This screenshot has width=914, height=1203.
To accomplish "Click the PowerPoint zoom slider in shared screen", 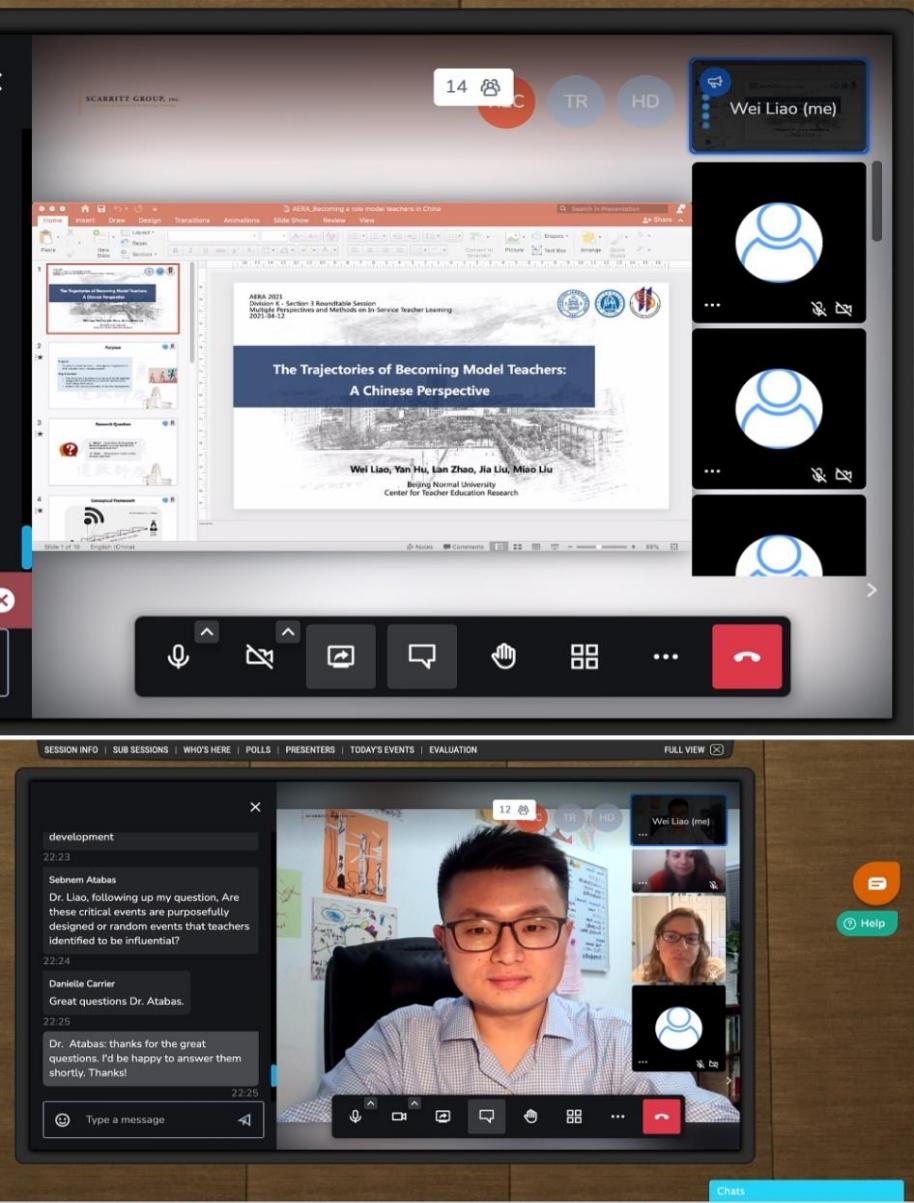I will click(x=598, y=547).
